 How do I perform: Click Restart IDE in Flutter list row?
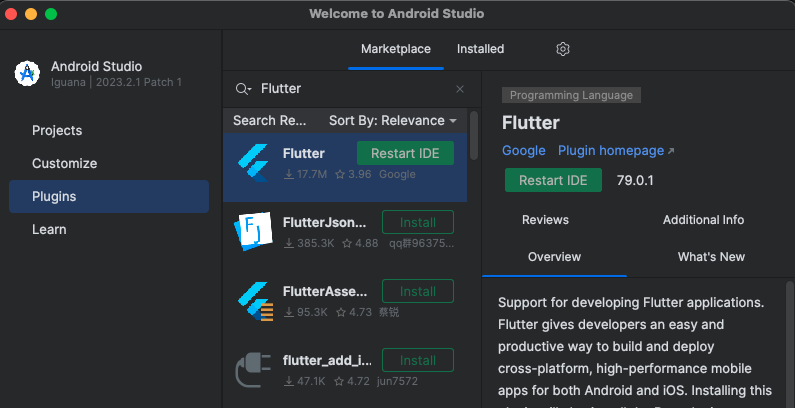click(405, 154)
